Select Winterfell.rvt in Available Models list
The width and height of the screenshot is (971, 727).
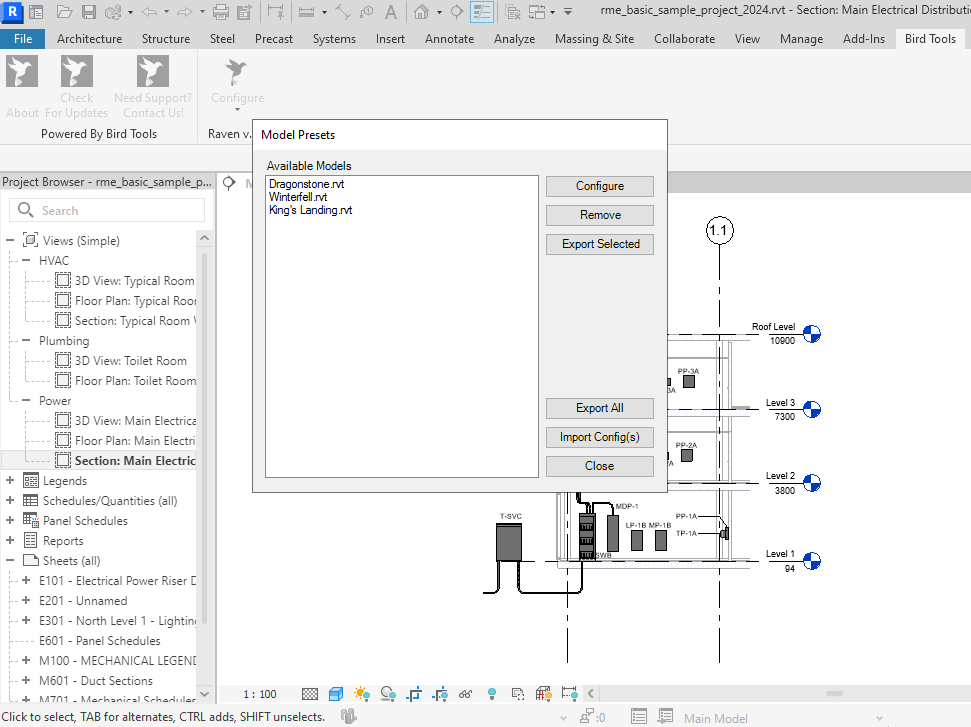coord(298,197)
